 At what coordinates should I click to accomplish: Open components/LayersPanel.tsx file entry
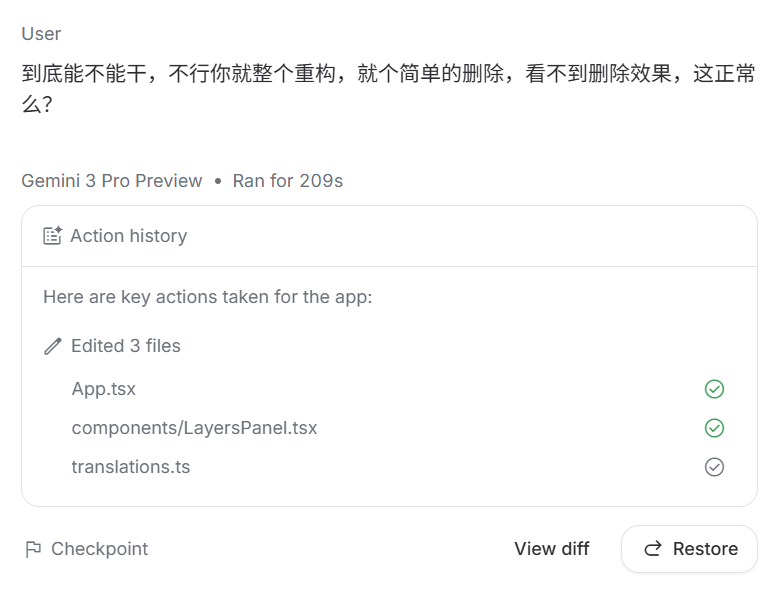click(194, 428)
